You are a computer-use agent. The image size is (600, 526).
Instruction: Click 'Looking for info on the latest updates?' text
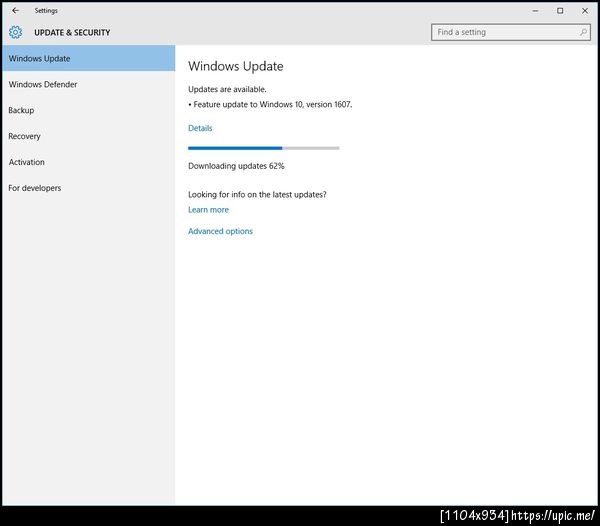(x=257, y=194)
